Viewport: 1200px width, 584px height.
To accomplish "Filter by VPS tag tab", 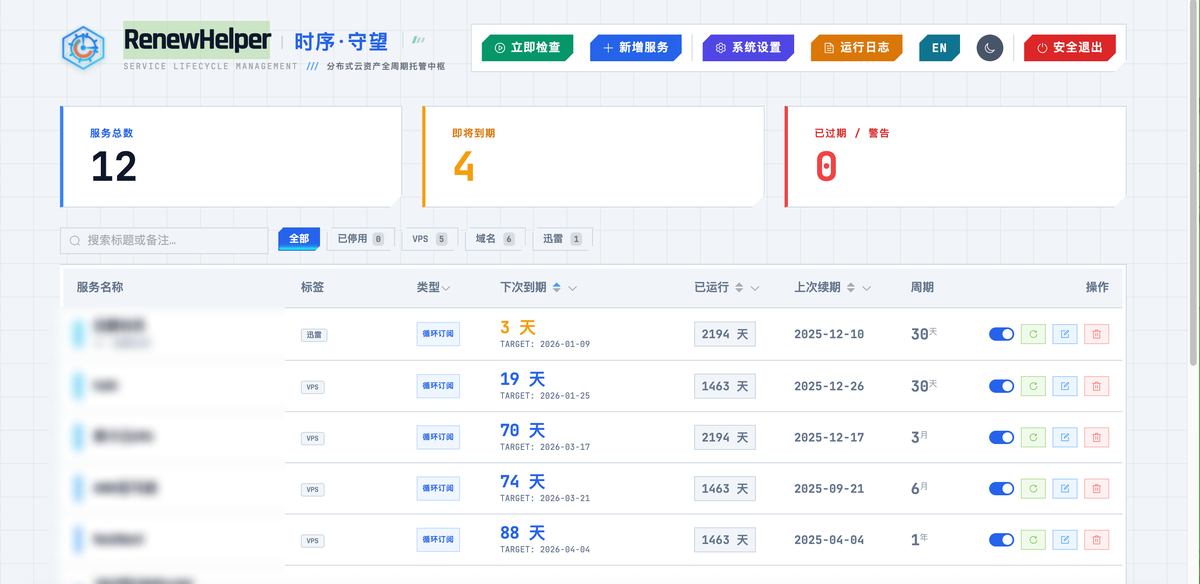I will coord(430,239).
